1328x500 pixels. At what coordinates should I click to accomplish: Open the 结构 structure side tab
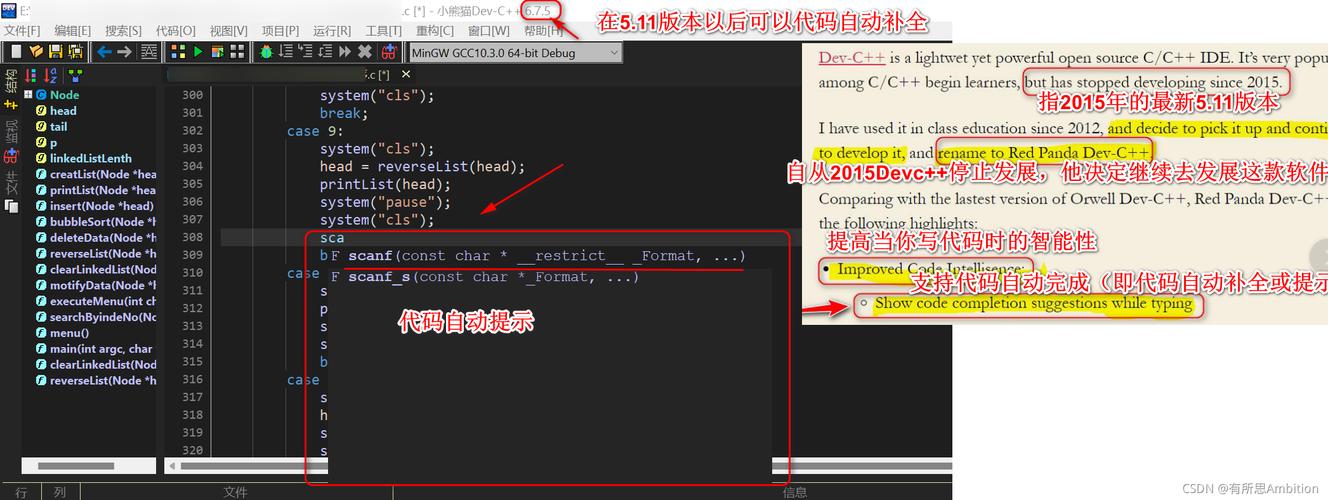point(11,88)
